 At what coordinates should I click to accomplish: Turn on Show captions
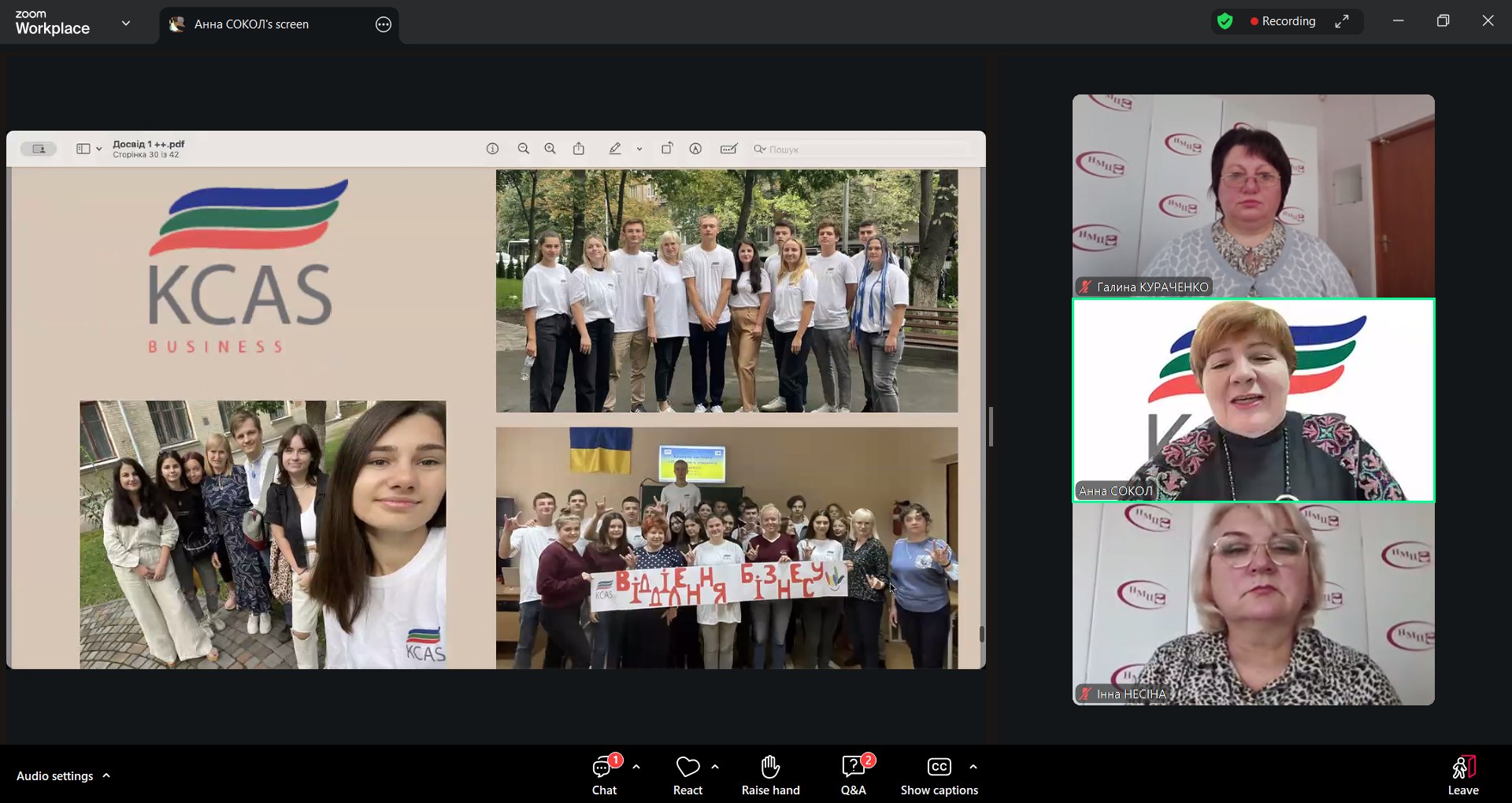click(x=939, y=775)
